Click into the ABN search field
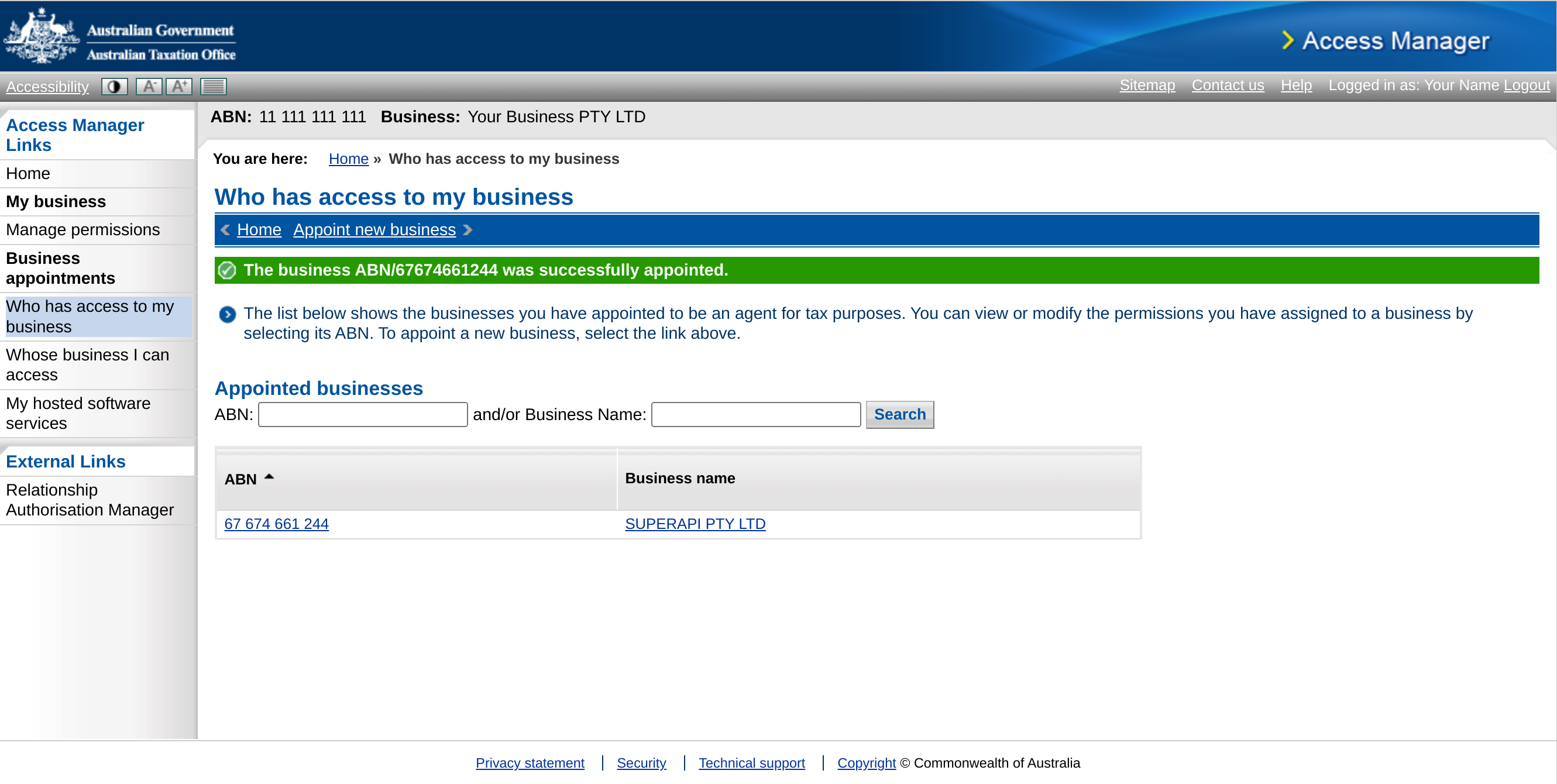Viewport: 1557px width, 784px height. coord(363,415)
